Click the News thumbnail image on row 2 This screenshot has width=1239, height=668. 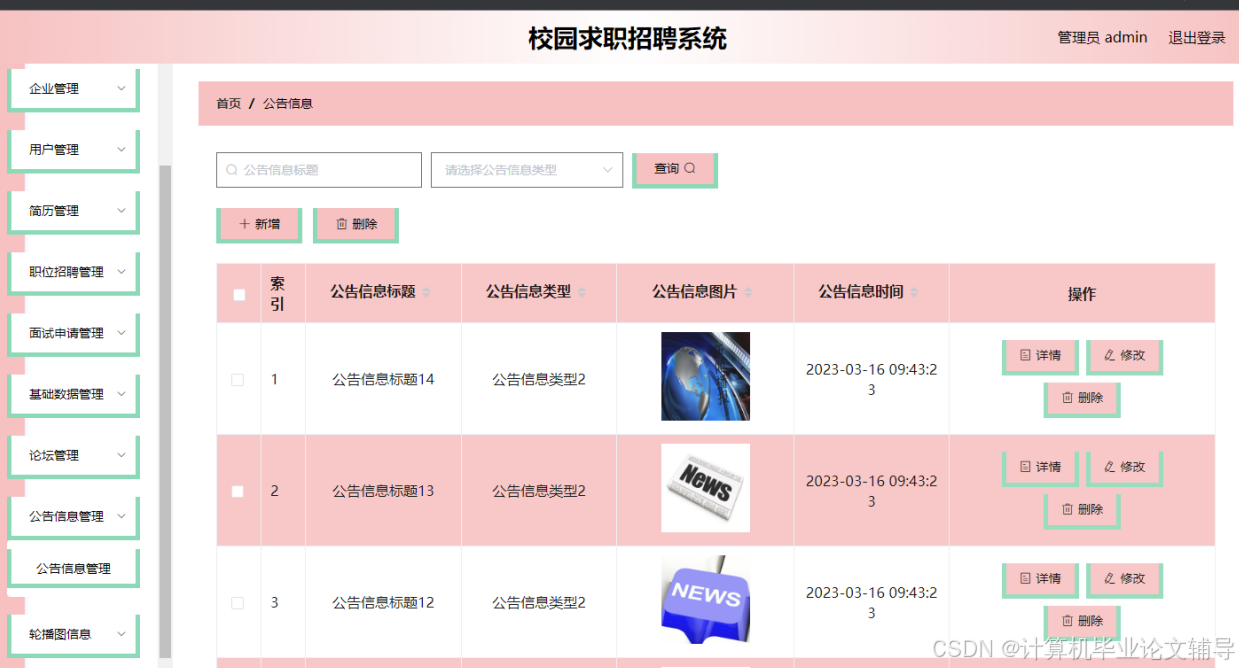coord(705,488)
